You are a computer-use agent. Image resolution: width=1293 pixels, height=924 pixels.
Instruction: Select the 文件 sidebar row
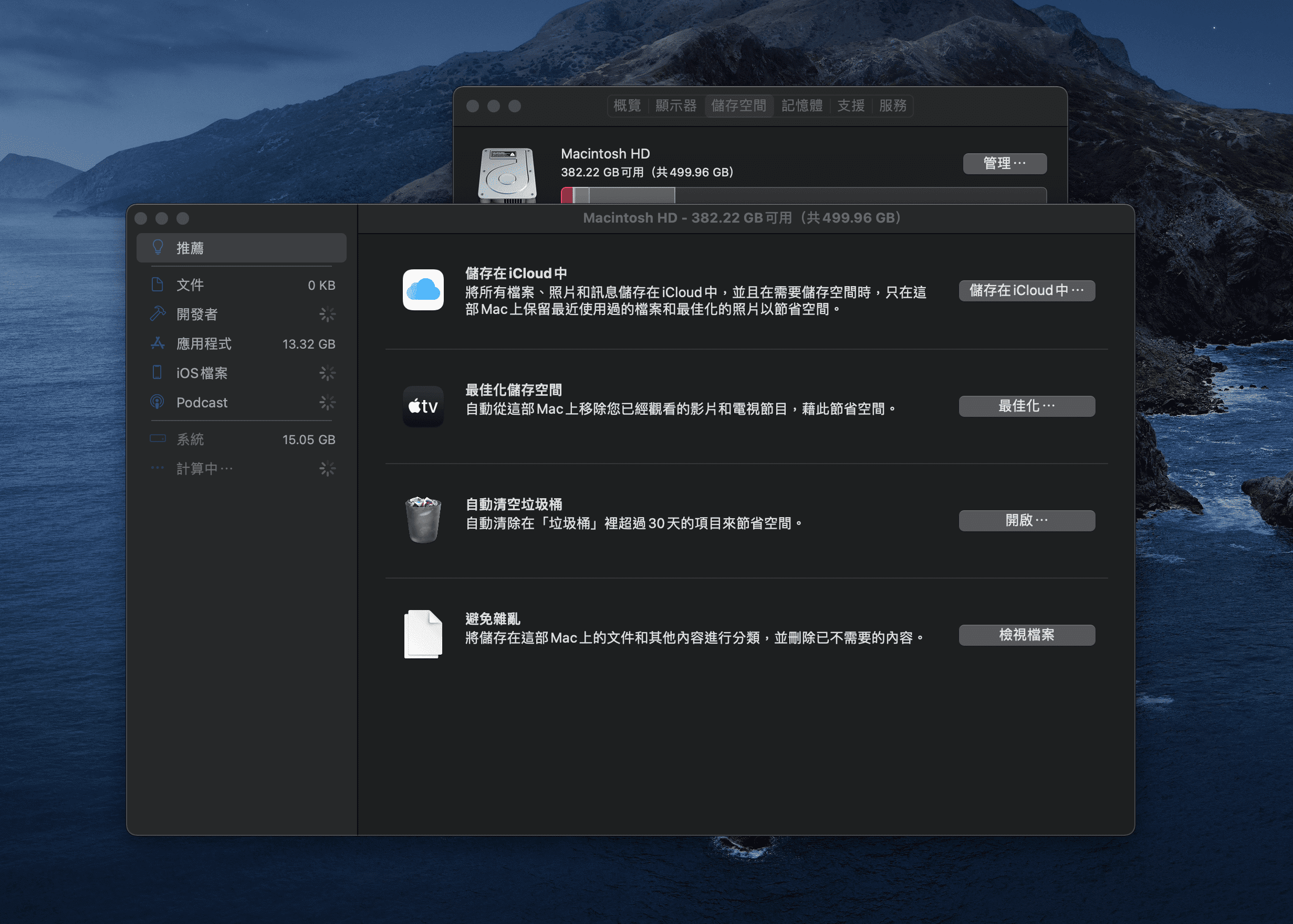[x=241, y=285]
